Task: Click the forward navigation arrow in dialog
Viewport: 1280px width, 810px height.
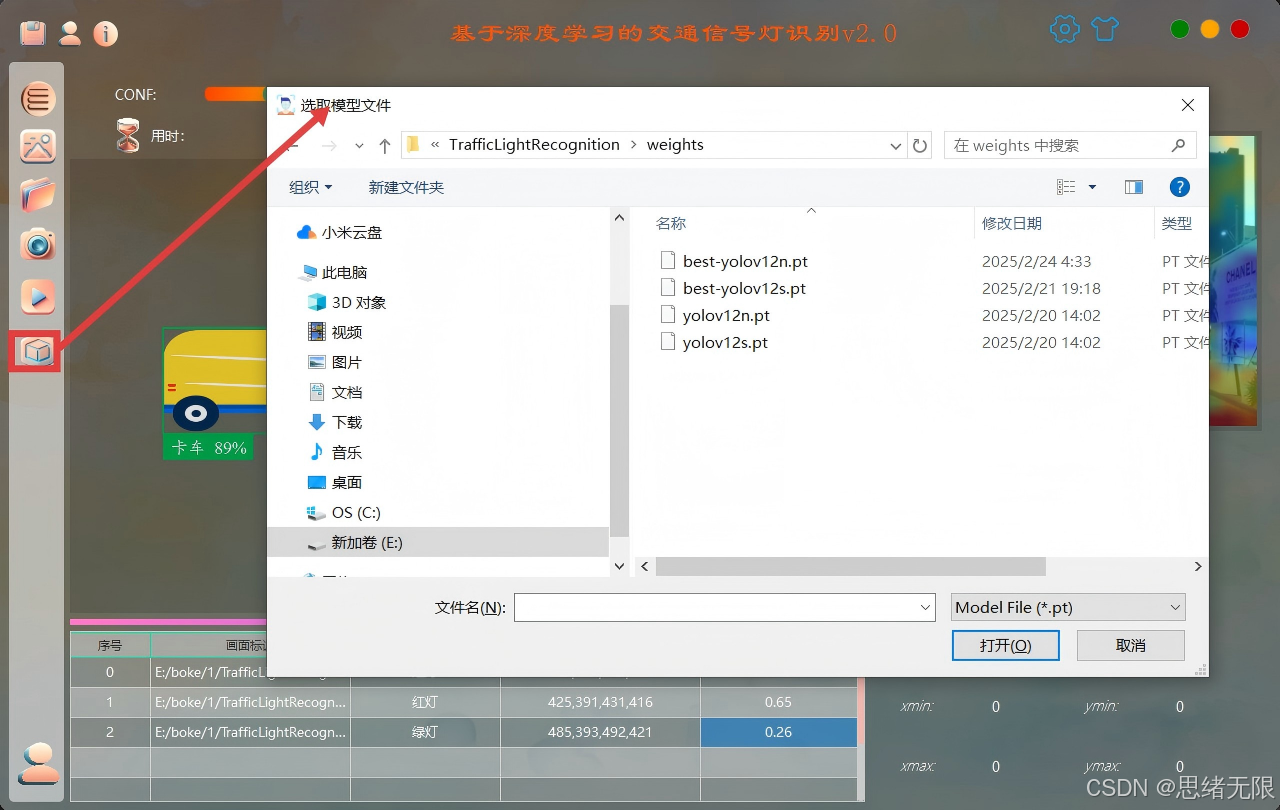Action: [x=329, y=146]
